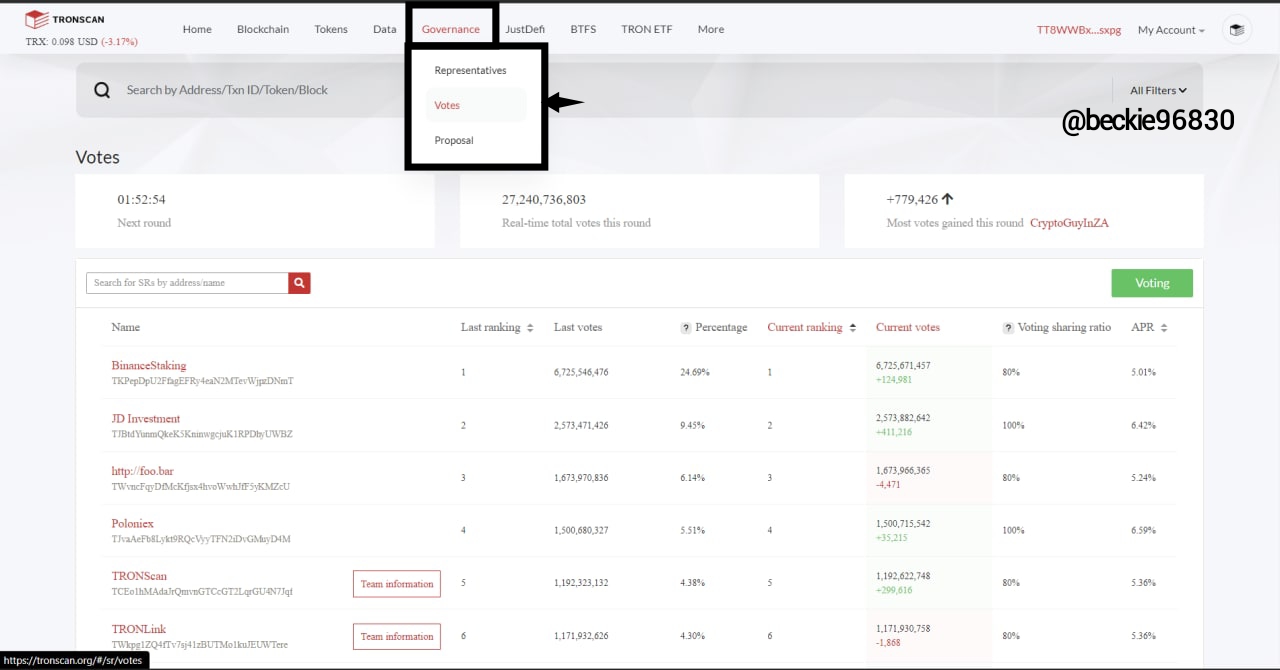This screenshot has width=1280, height=670.
Task: Click the Current votes column header
Action: pos(908,327)
